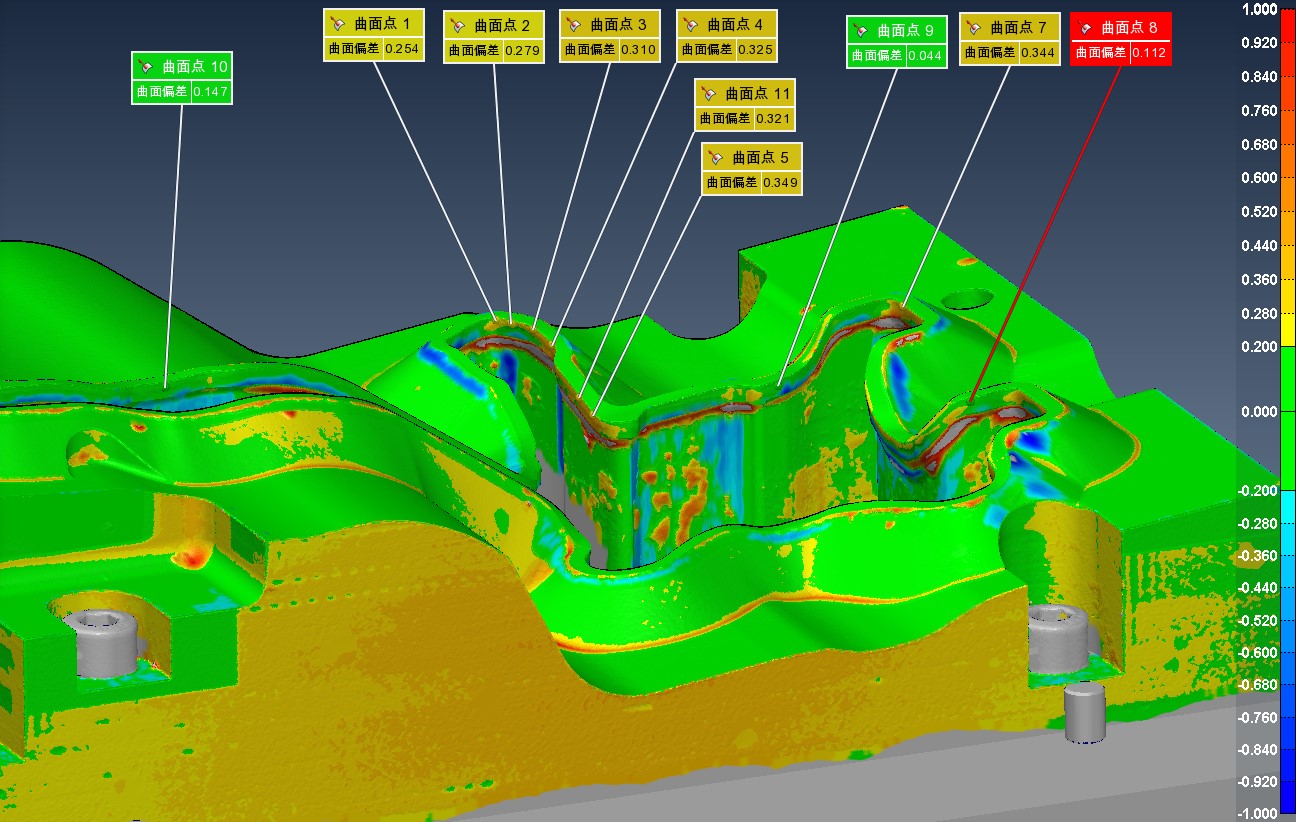Click deviation value 0.254 of point 1
Viewport: 1296px width, 822px height.
click(x=402, y=48)
